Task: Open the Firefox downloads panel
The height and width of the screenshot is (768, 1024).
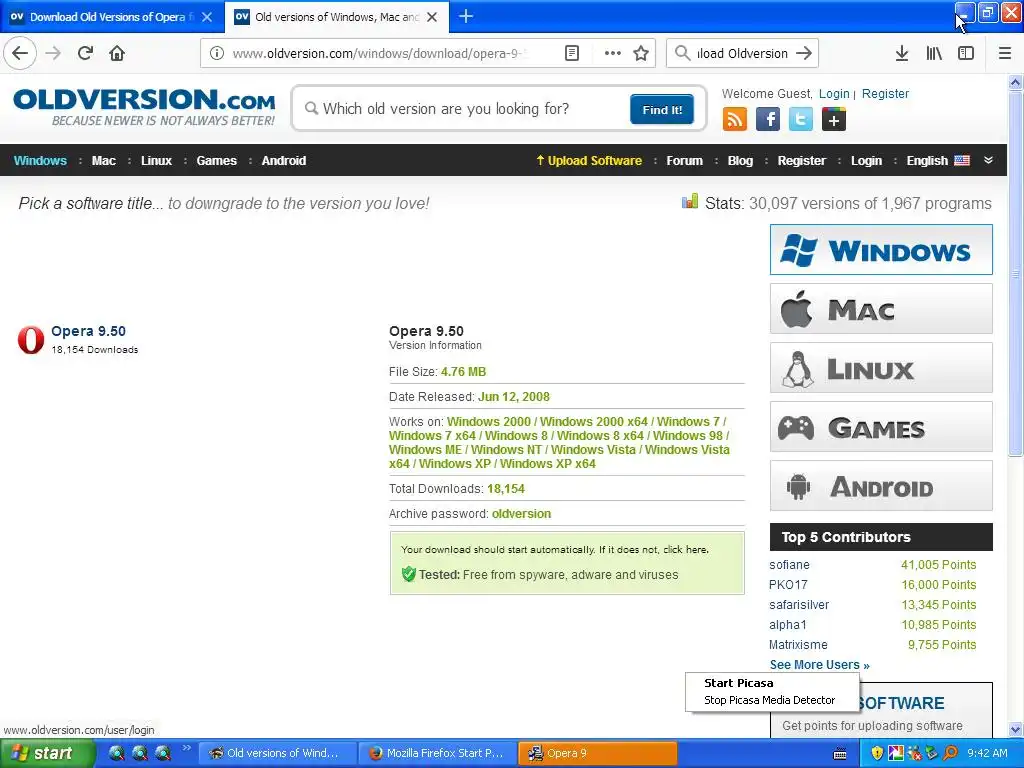Action: (x=902, y=53)
